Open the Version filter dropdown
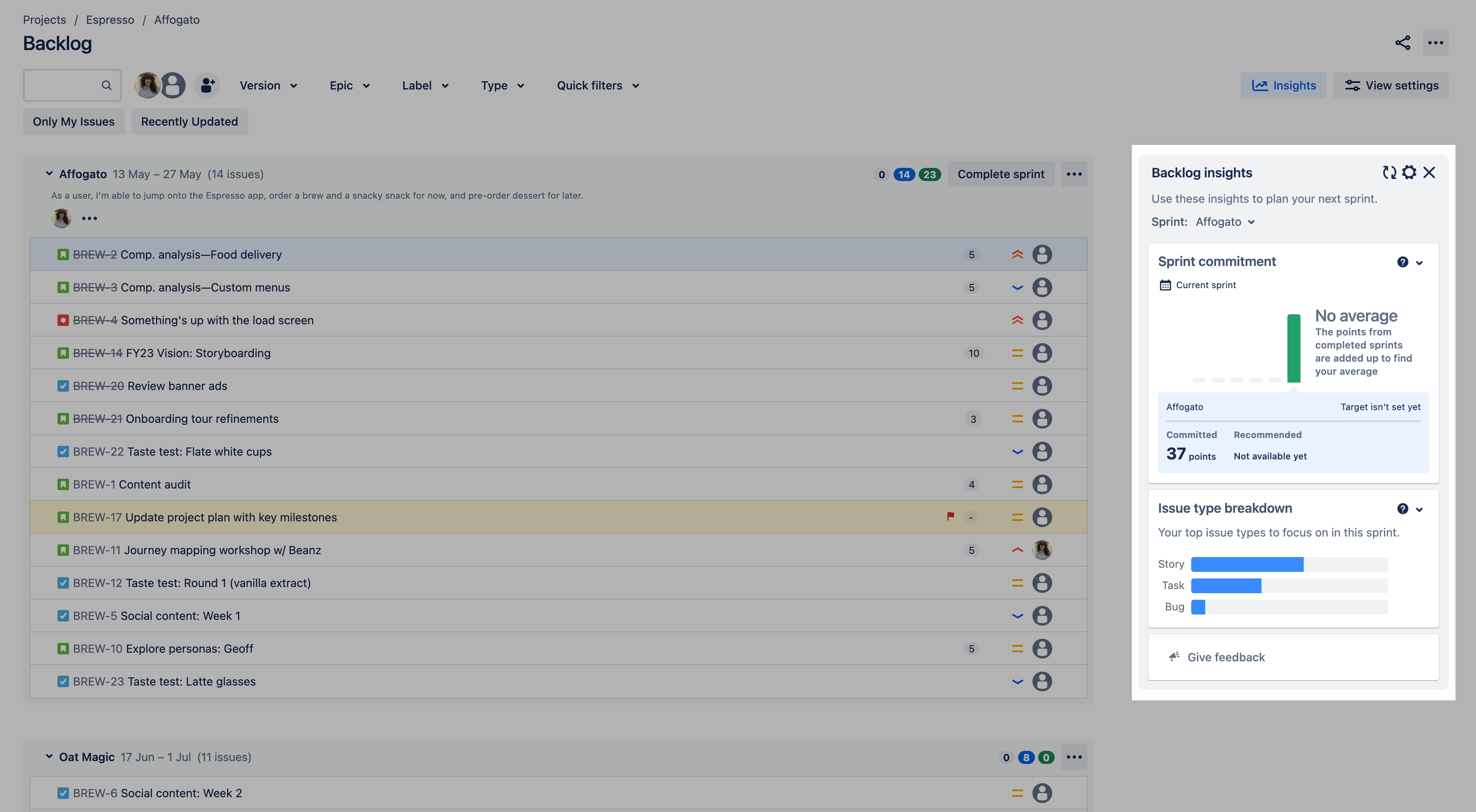Viewport: 1476px width, 812px height. pos(268,85)
